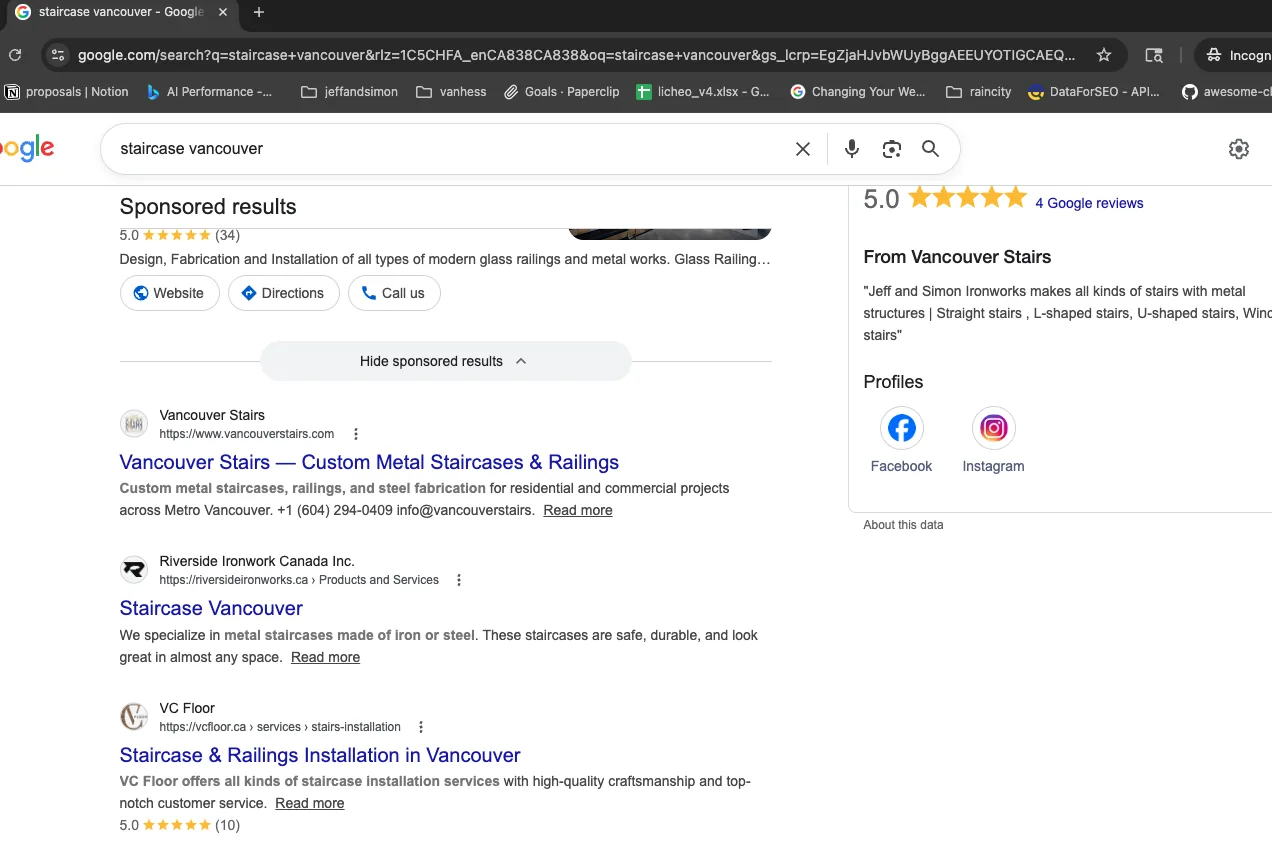Go to Google home via logo
This screenshot has height=845, width=1272.
point(27,149)
